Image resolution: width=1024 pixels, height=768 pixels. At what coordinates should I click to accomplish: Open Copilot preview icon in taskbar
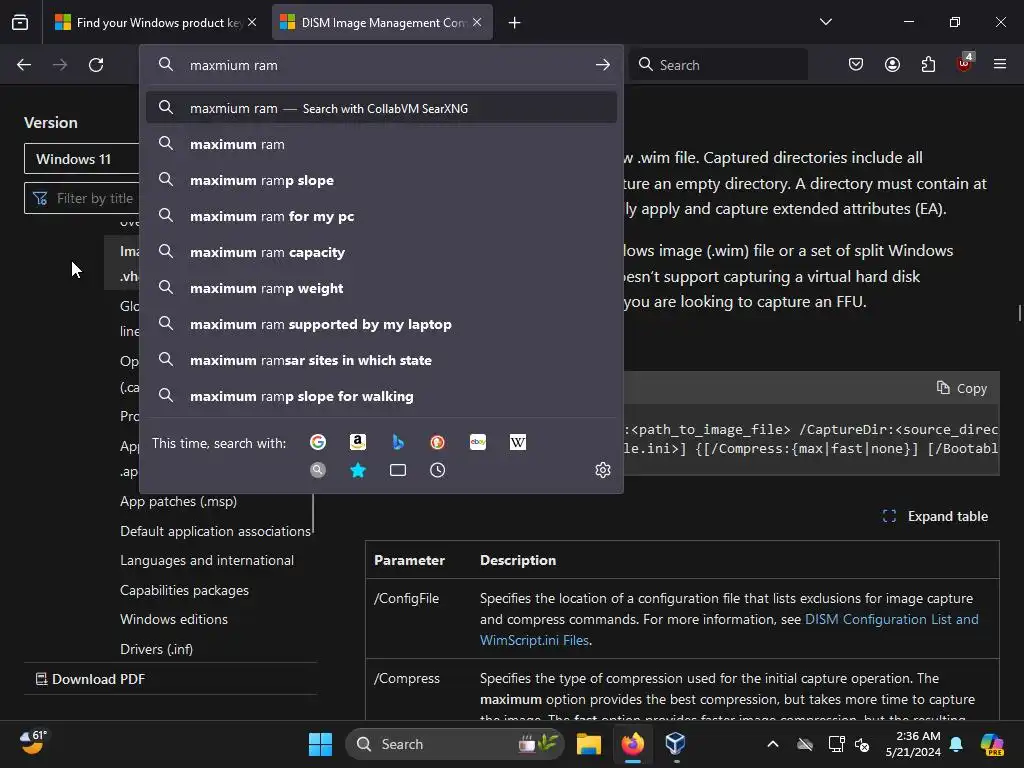click(x=993, y=744)
